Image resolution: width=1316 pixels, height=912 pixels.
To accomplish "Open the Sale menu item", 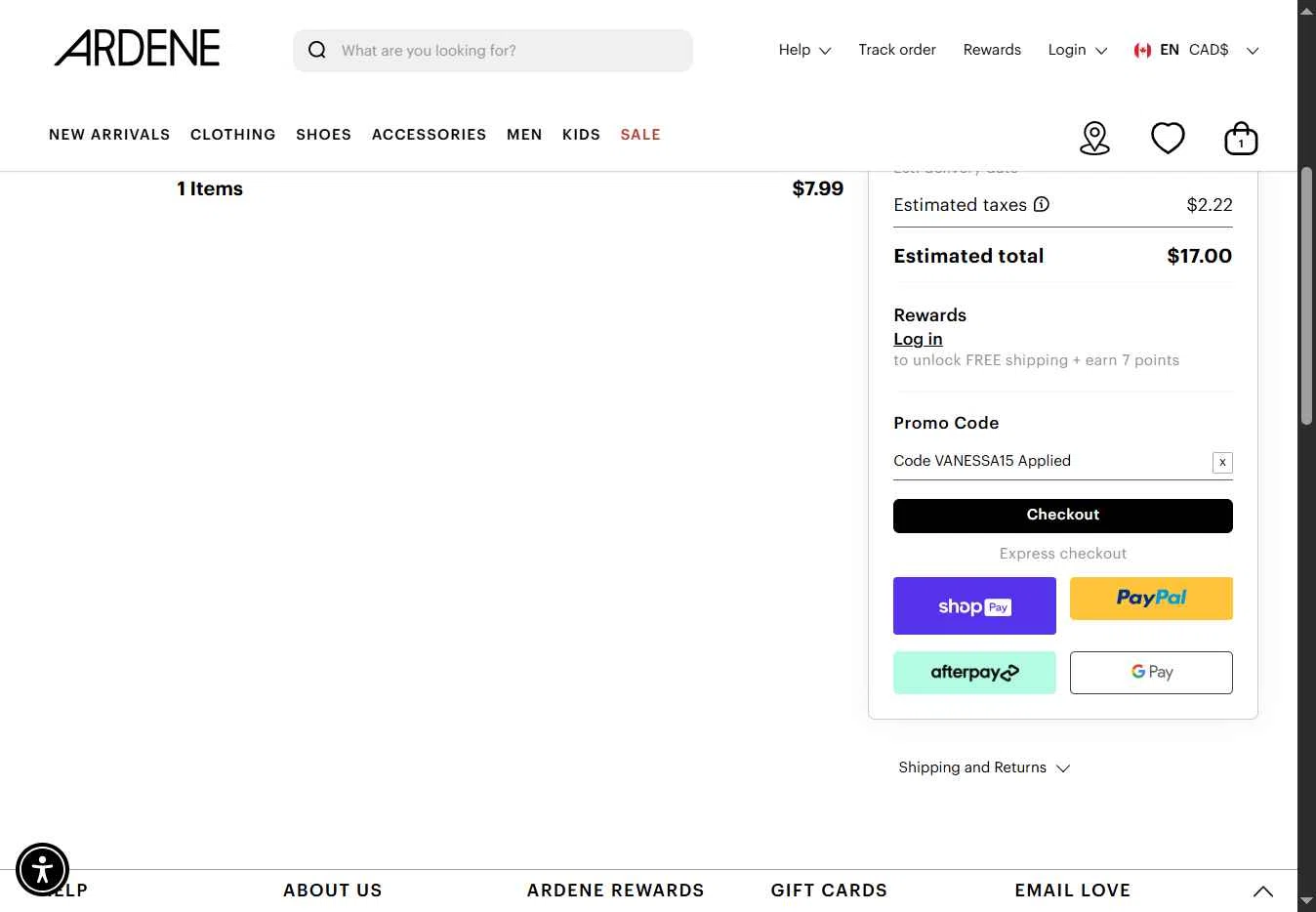I will pos(640,135).
